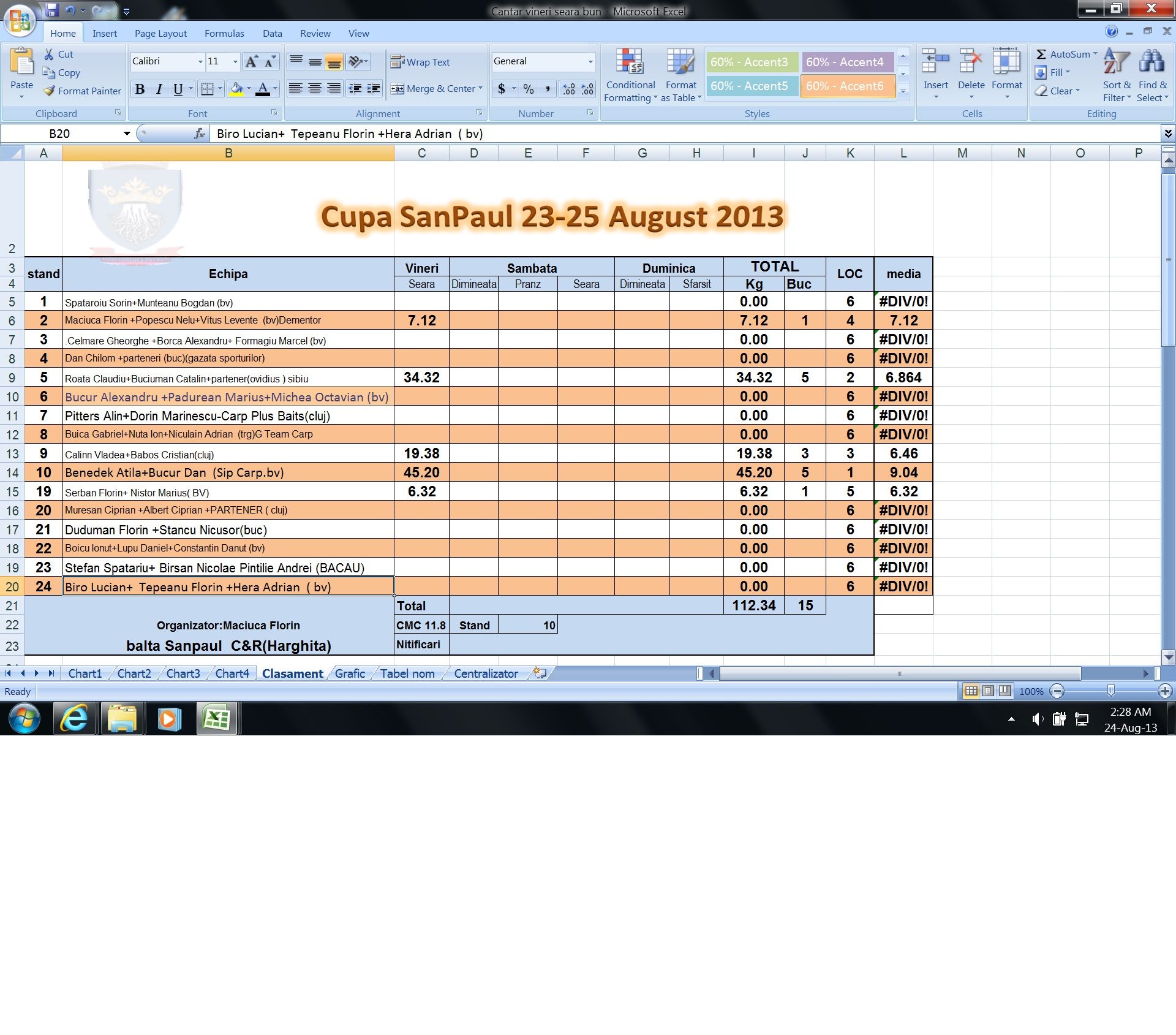Click the Fill Color bucket icon

tap(236, 89)
